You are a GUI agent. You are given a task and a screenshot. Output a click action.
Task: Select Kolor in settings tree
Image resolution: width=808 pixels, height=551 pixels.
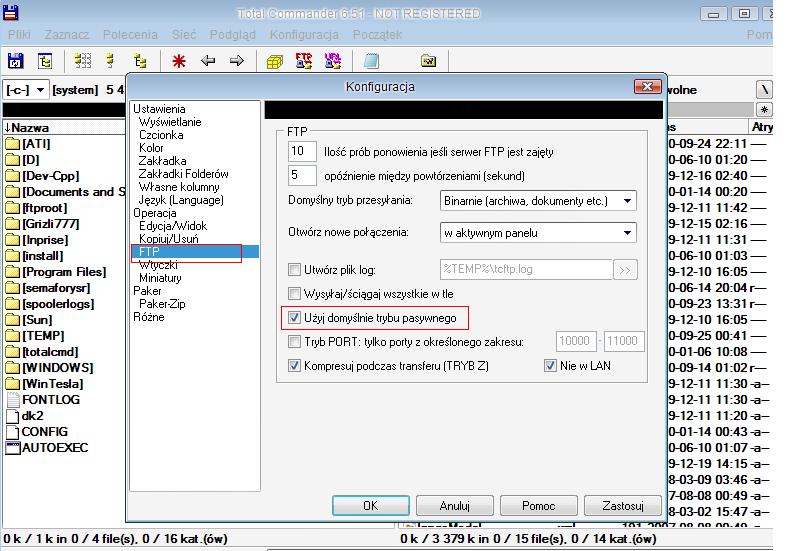click(x=151, y=147)
